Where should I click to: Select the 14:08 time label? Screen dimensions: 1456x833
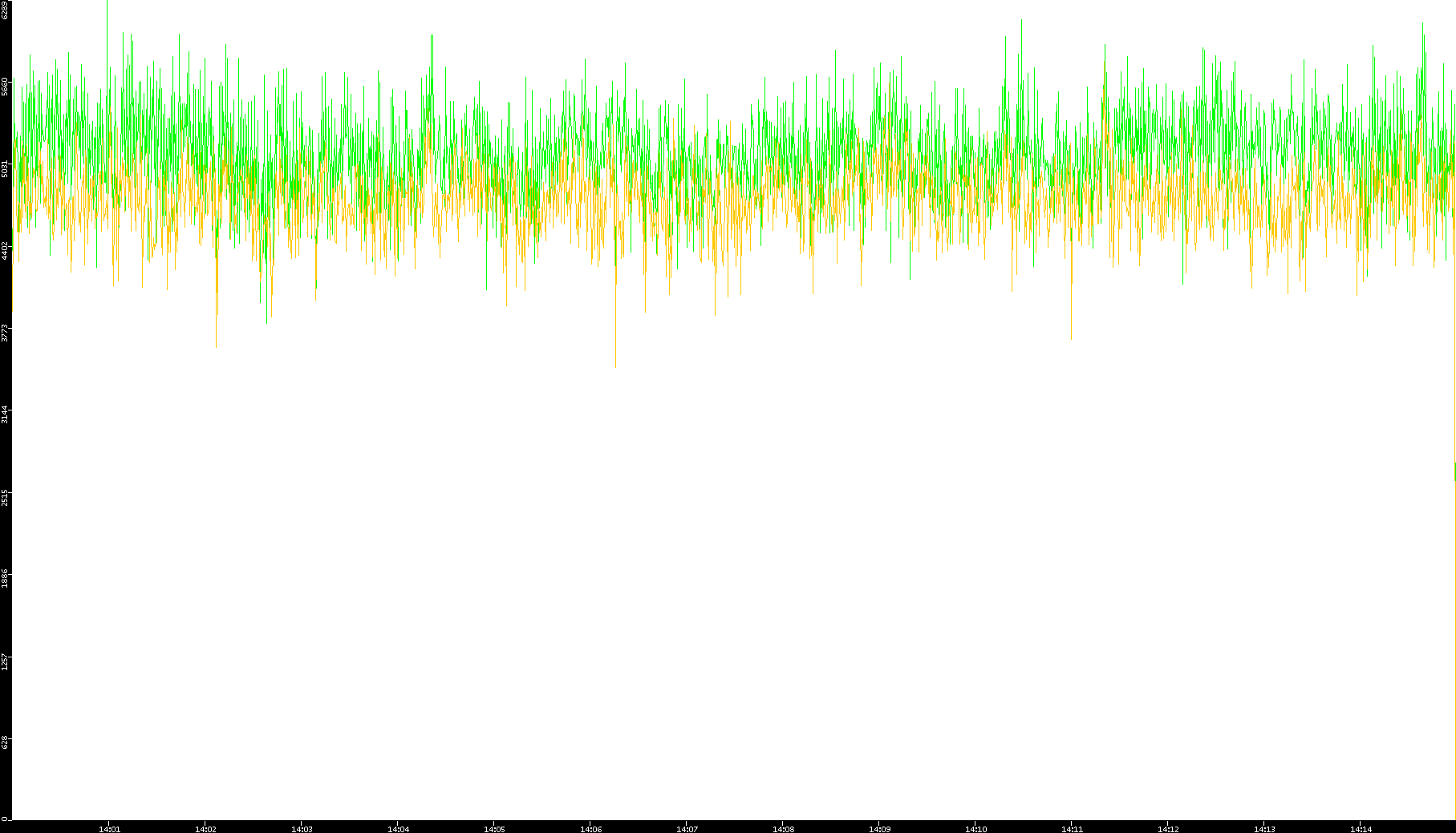pos(783,829)
